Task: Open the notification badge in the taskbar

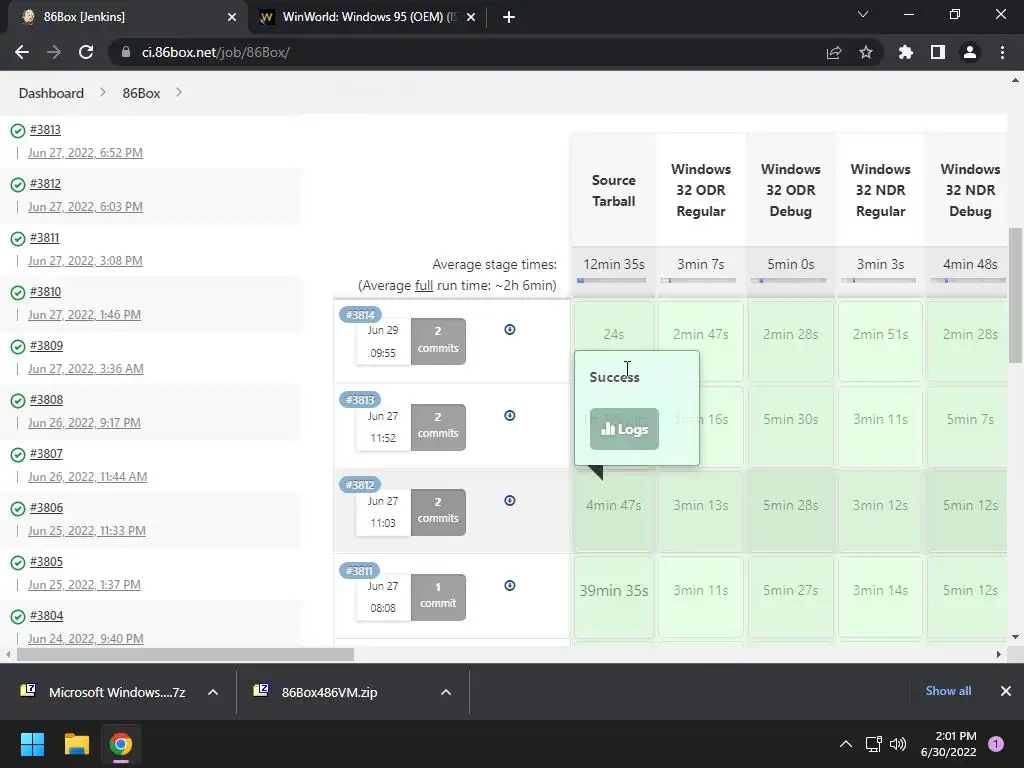Action: 996,744
